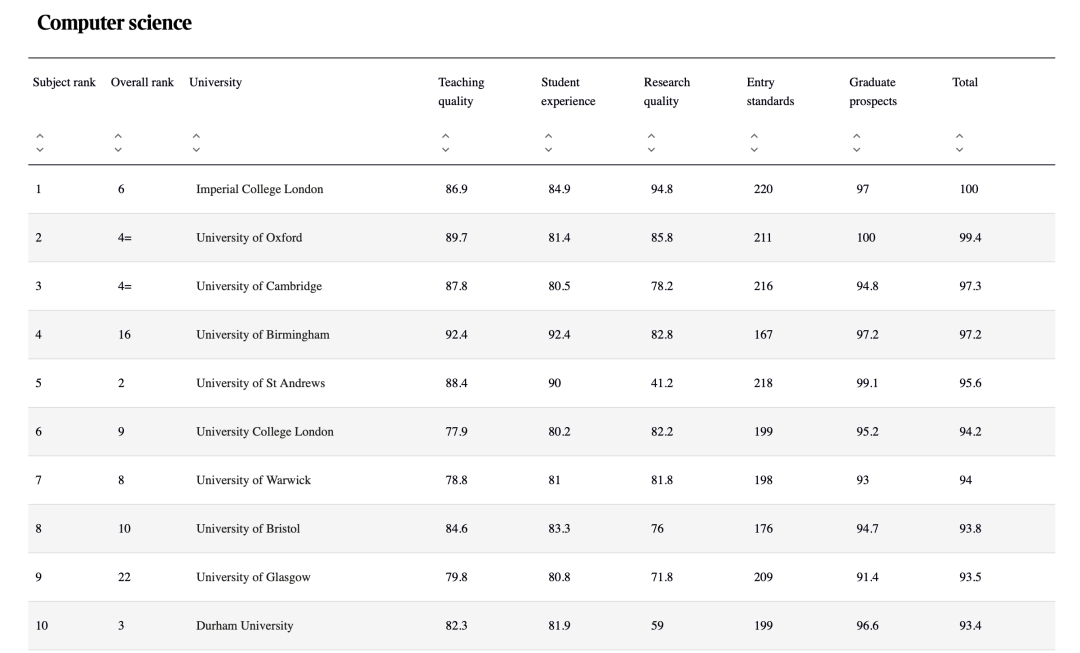Screen dimensions: 1080x653
Task: Open University of Oxford entry
Action: coord(248,238)
